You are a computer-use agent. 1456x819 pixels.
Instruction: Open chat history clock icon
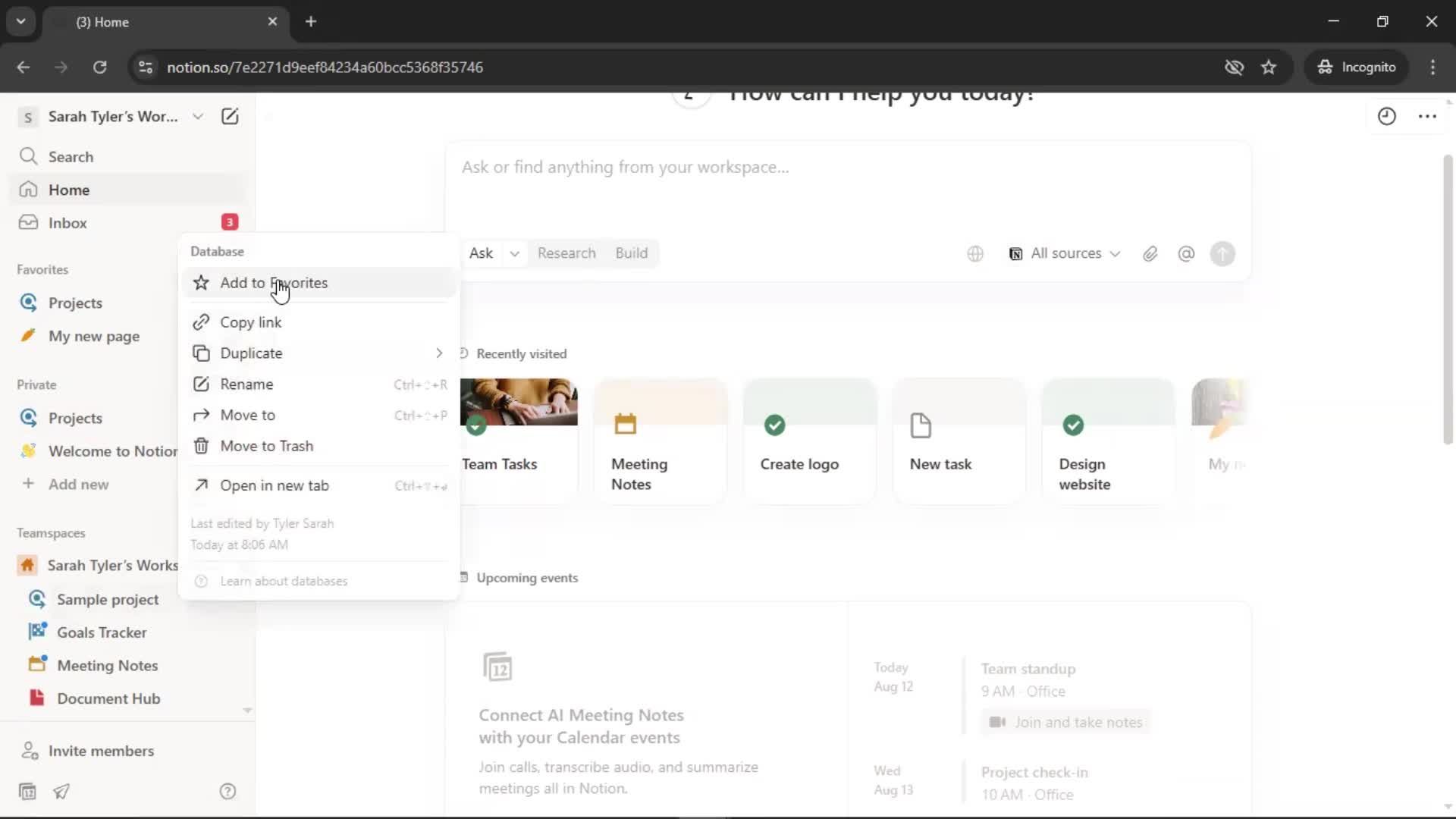pyautogui.click(x=1386, y=116)
